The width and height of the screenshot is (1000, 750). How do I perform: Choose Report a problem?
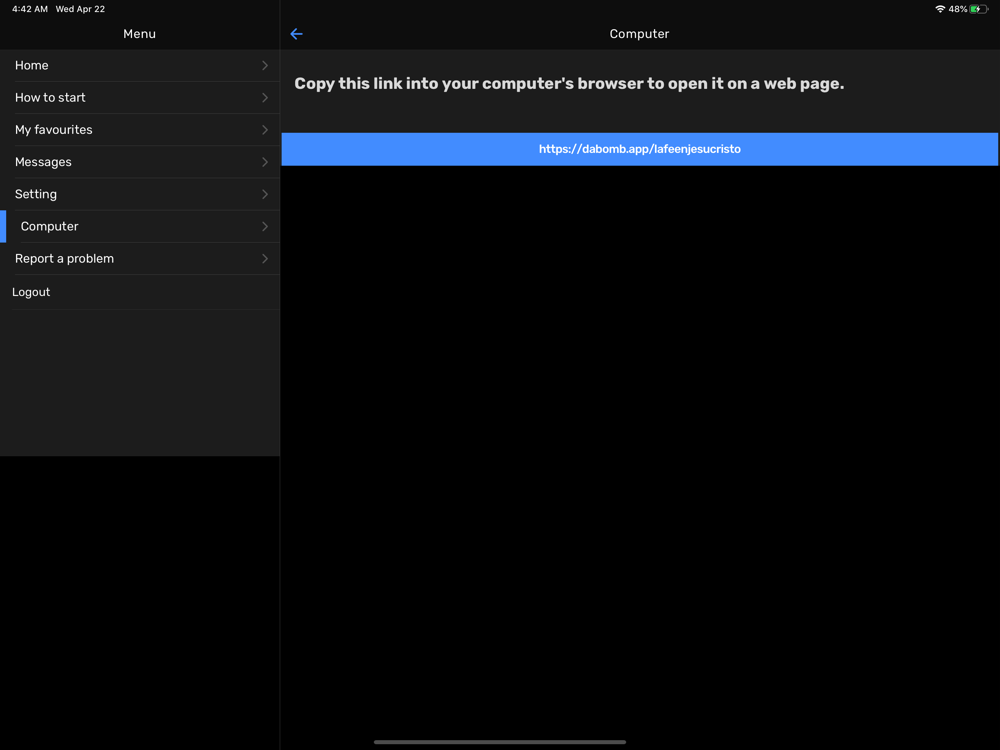(x=140, y=258)
